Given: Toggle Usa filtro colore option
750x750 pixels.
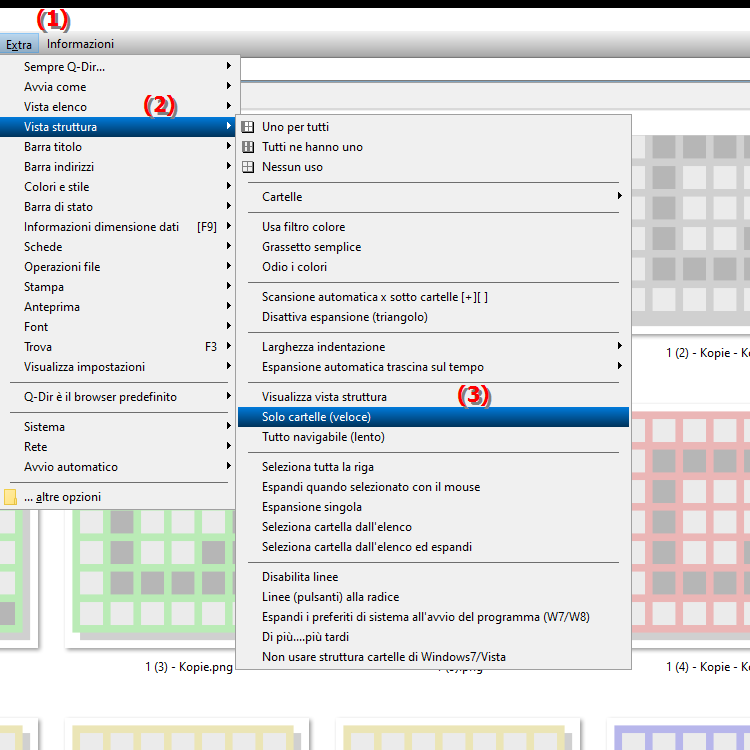Looking at the screenshot, I should (433, 227).
